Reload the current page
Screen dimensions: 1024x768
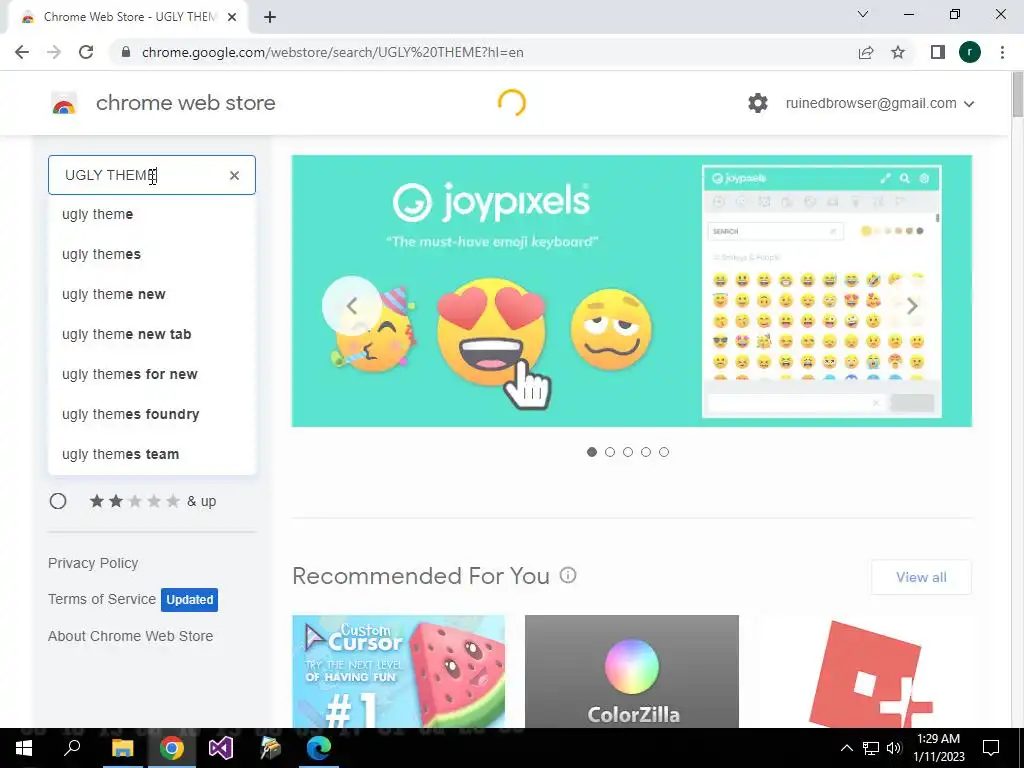86,52
